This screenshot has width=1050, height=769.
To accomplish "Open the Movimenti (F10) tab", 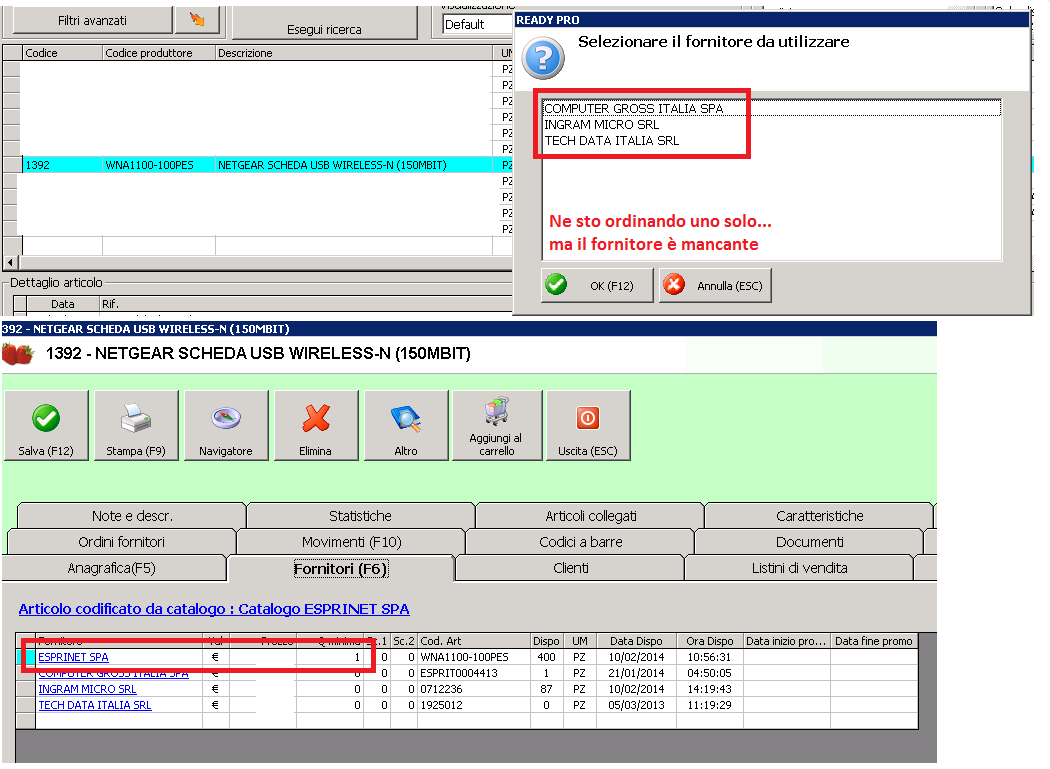I will (352, 542).
